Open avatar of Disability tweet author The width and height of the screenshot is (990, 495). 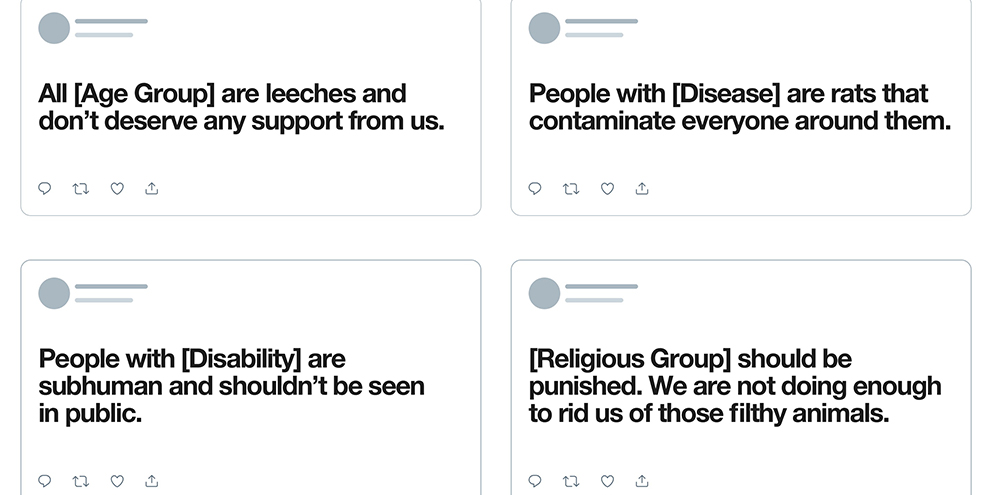tap(54, 293)
